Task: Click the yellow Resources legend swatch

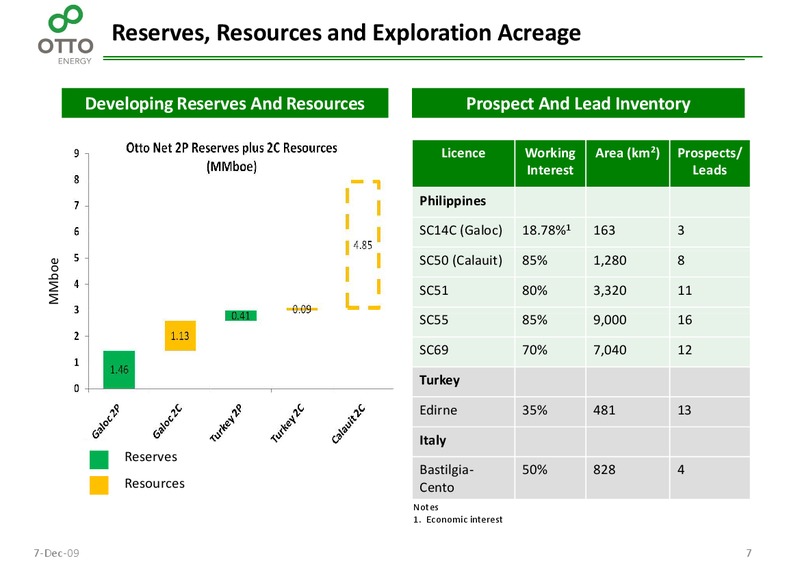Action: pyautogui.click(x=99, y=485)
